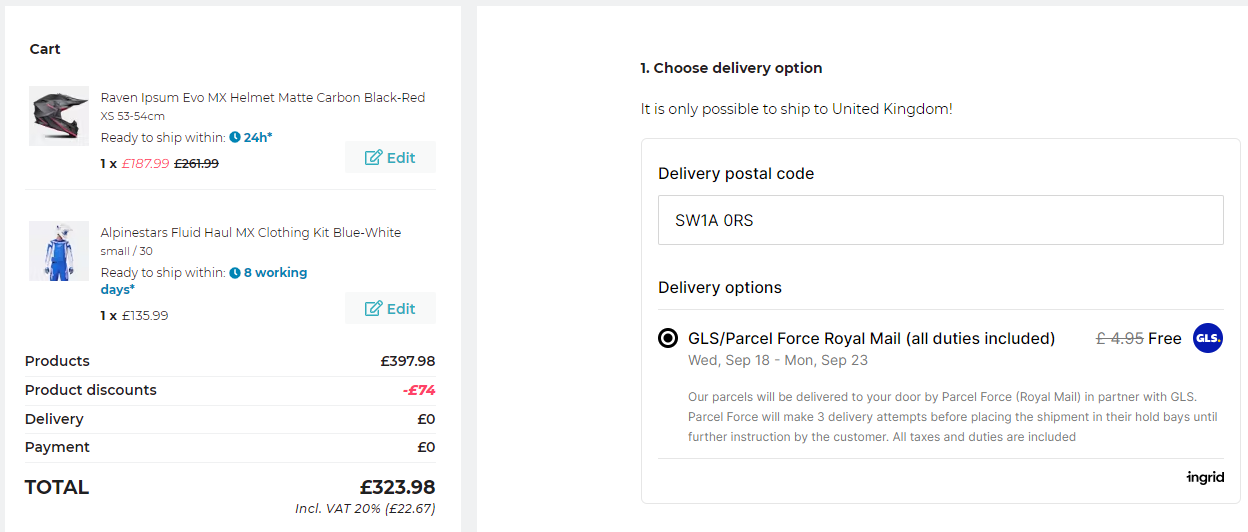
Task: Open the Raven Ipsum Evo helmet thumbnail
Action: 59,115
